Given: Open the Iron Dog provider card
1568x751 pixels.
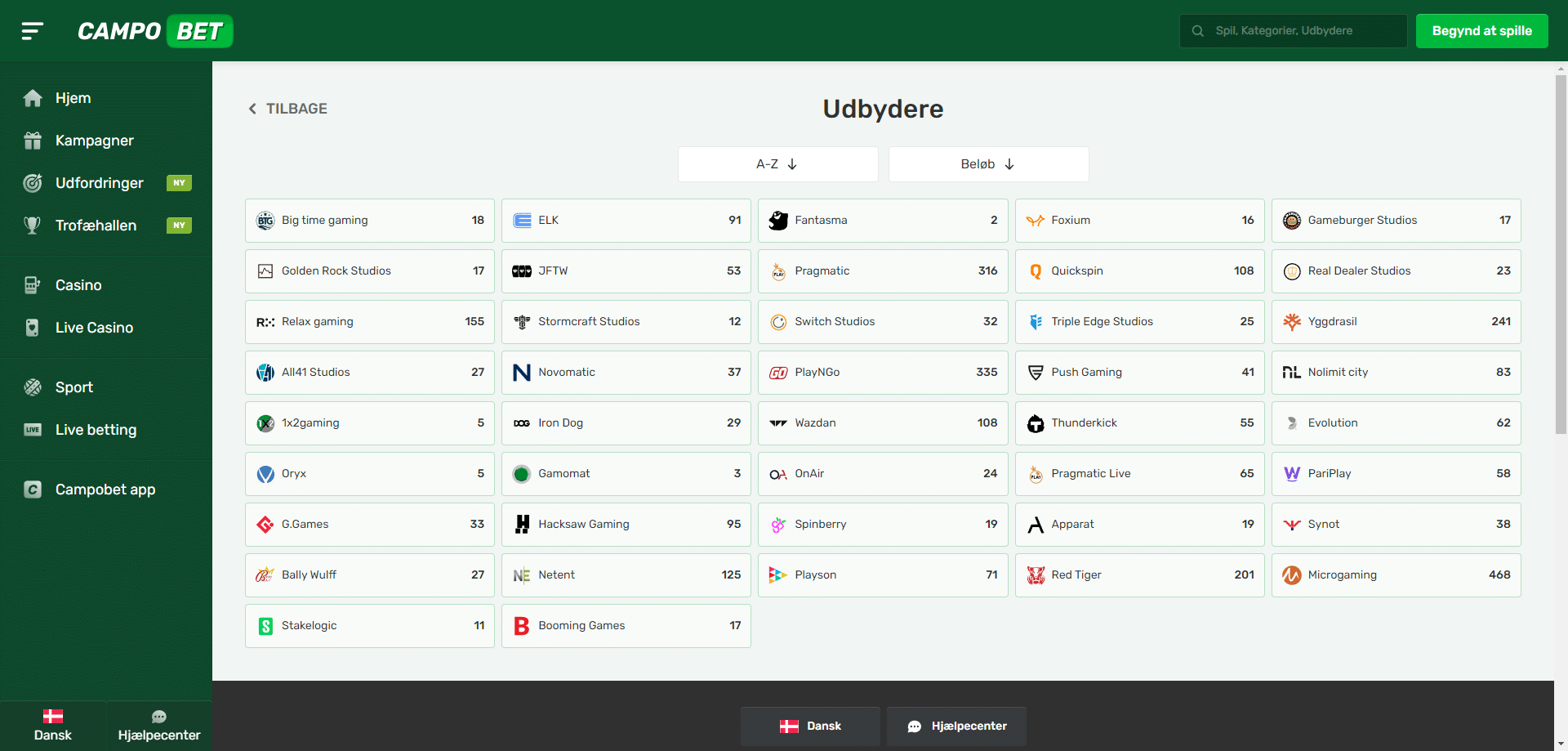Looking at the screenshot, I should [626, 423].
